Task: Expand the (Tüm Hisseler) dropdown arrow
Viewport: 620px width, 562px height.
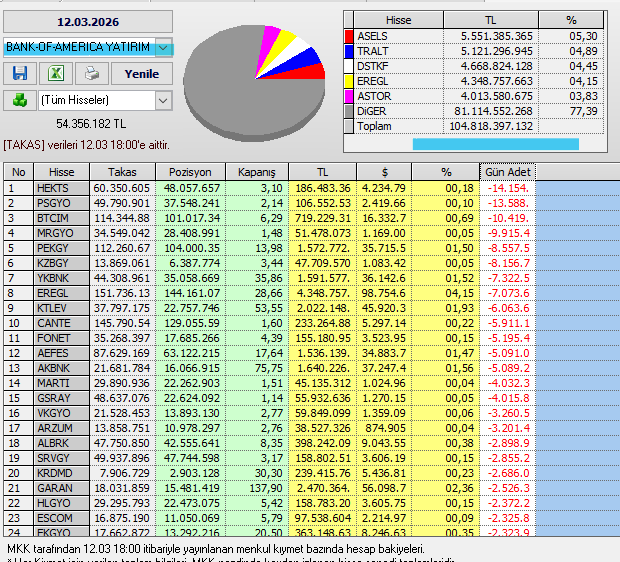Action: point(163,100)
